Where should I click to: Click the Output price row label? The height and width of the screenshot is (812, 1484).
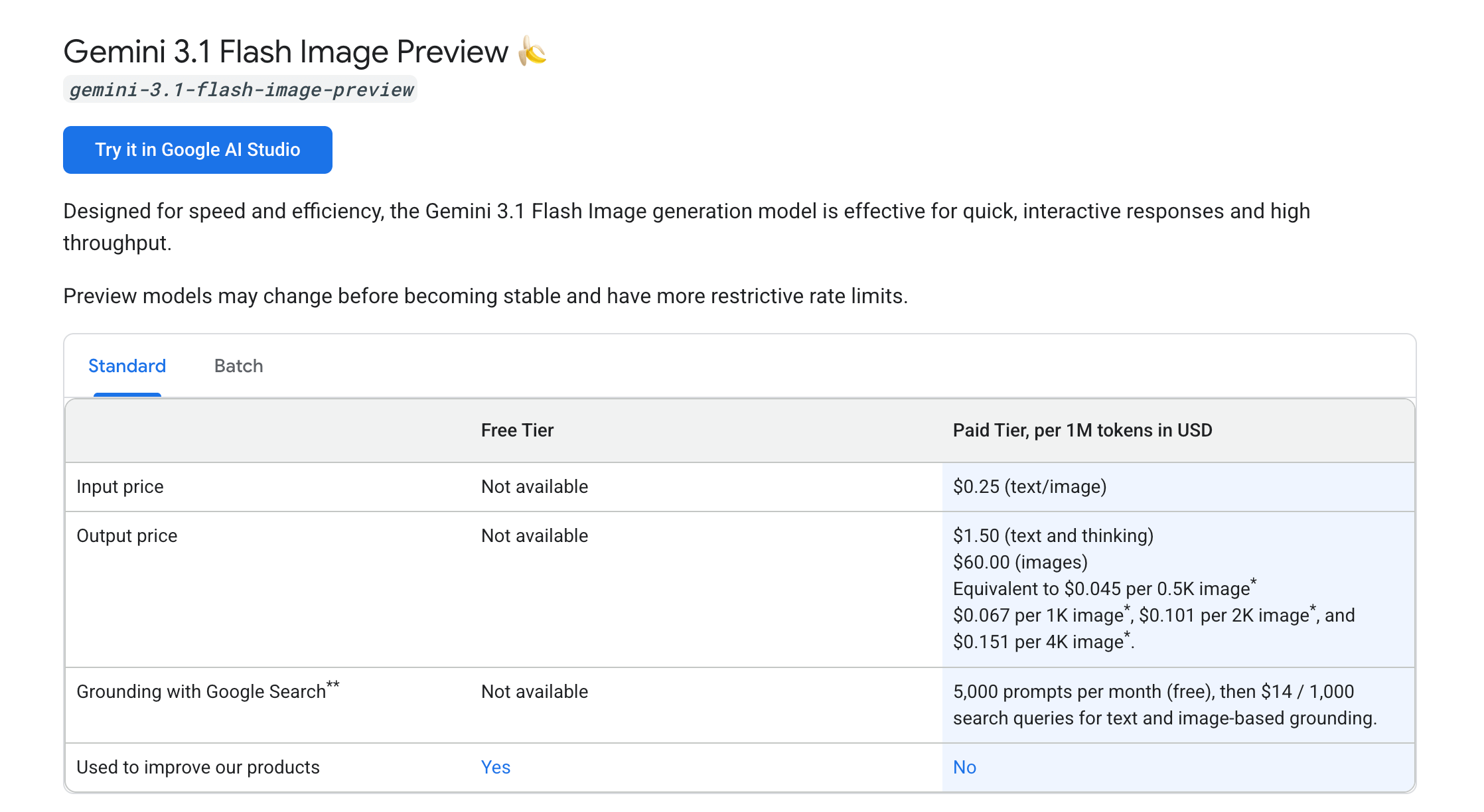[x=127, y=536]
